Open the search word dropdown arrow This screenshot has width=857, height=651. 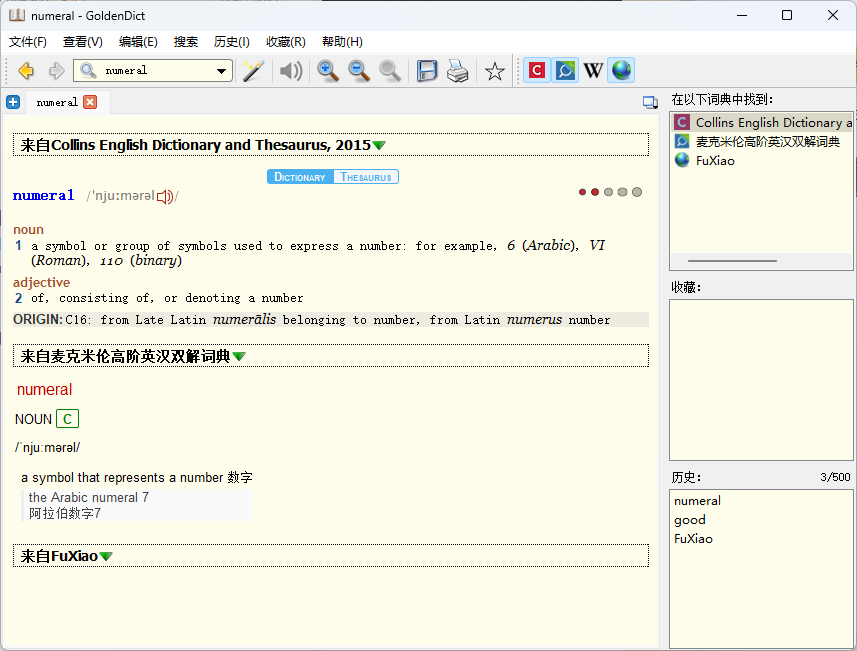tap(221, 71)
